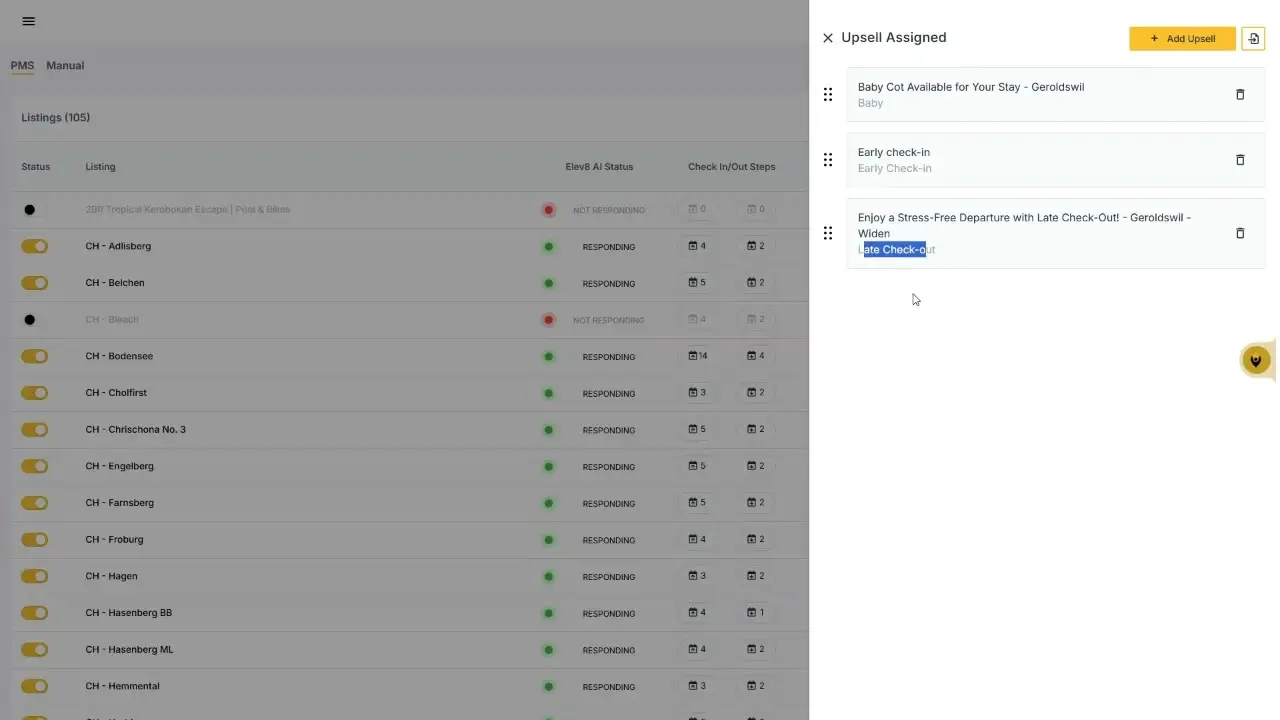The image size is (1280, 720).
Task: Click NOT RESPONDING status for CH - Bleach
Action: click(x=609, y=320)
